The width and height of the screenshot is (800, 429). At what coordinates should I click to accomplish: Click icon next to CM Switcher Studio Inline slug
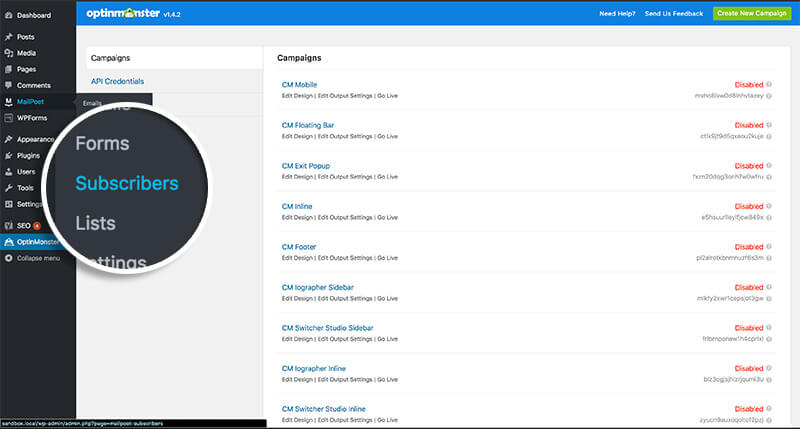point(769,420)
